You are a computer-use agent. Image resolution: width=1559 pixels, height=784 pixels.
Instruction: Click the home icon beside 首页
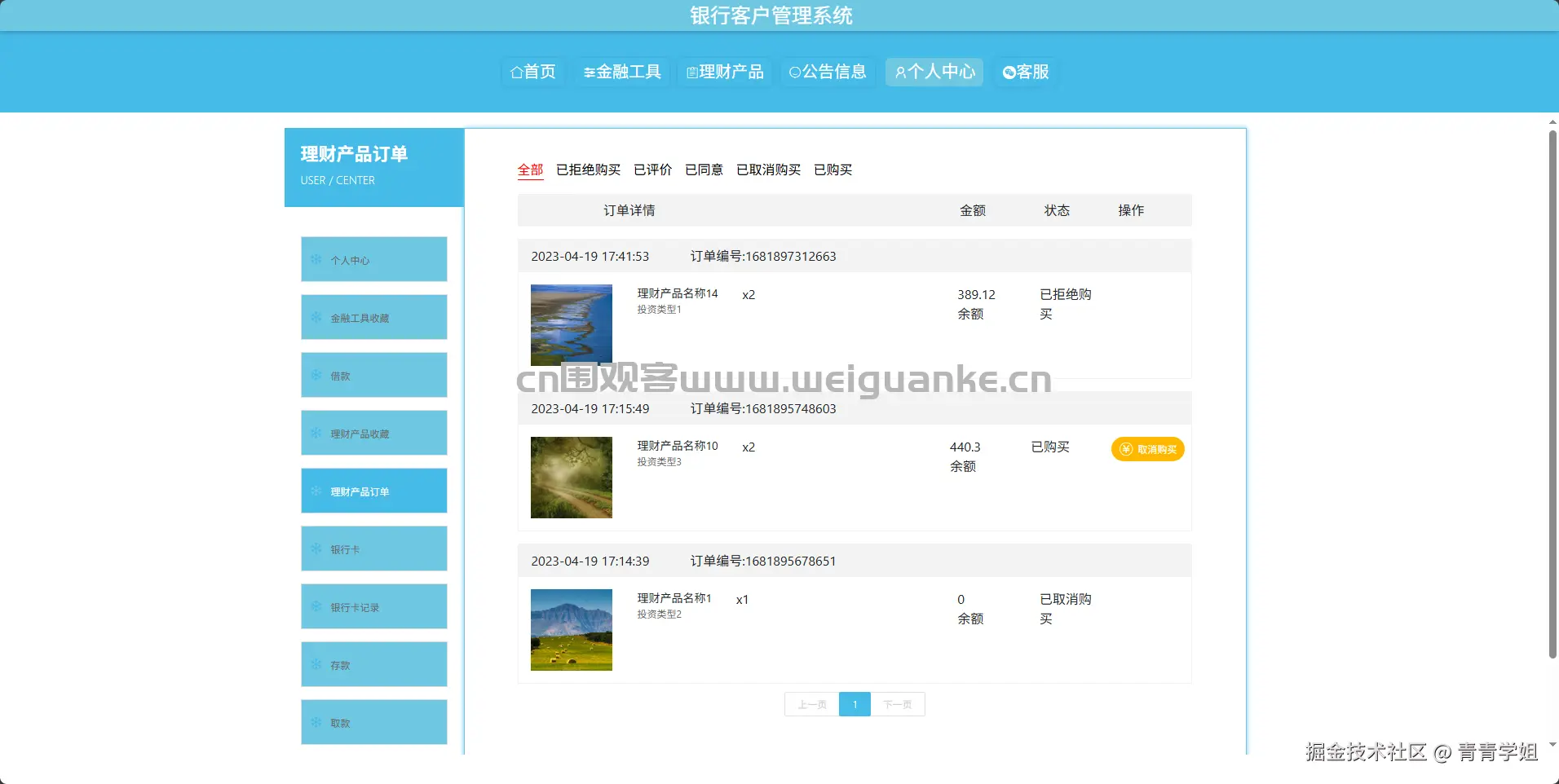tap(516, 73)
